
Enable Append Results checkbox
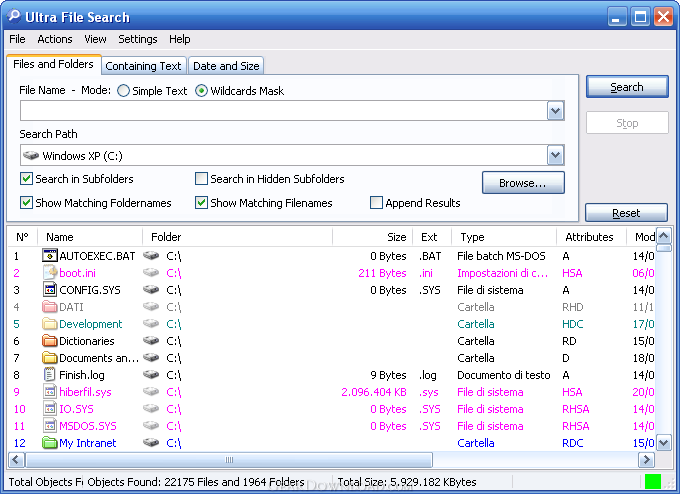(x=376, y=203)
